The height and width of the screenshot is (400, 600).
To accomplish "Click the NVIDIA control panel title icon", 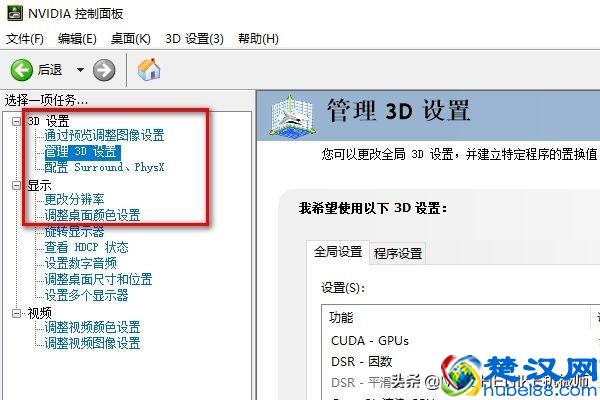I will click(15, 13).
